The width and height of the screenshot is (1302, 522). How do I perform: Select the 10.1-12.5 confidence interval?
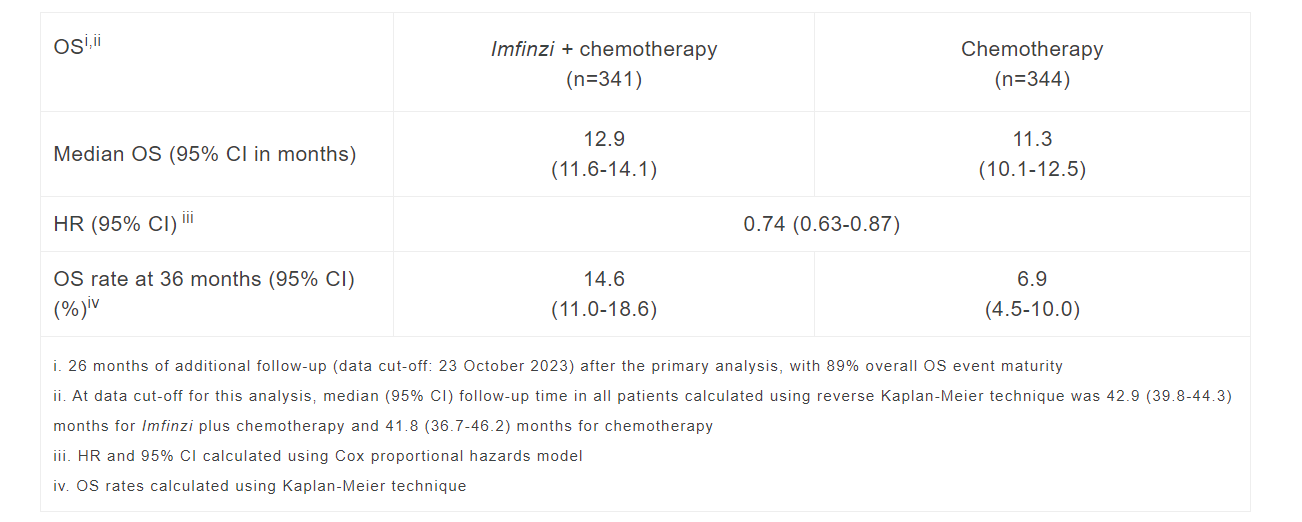(1032, 169)
